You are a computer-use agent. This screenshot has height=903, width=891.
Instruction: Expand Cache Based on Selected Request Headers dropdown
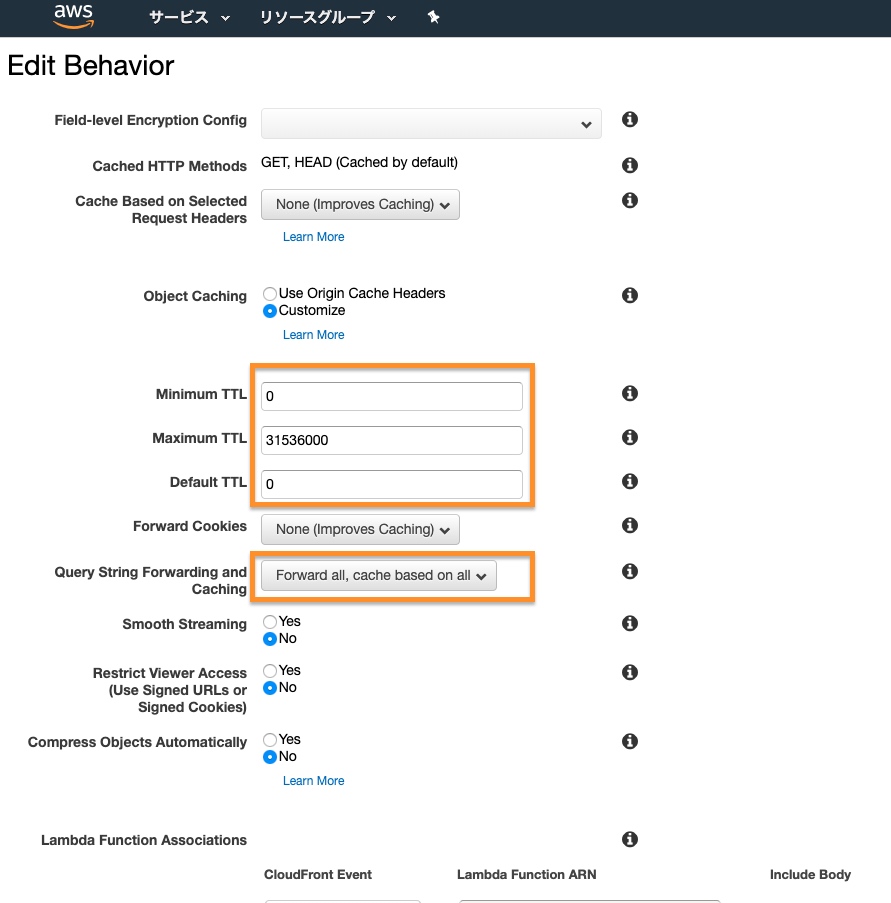pos(360,205)
